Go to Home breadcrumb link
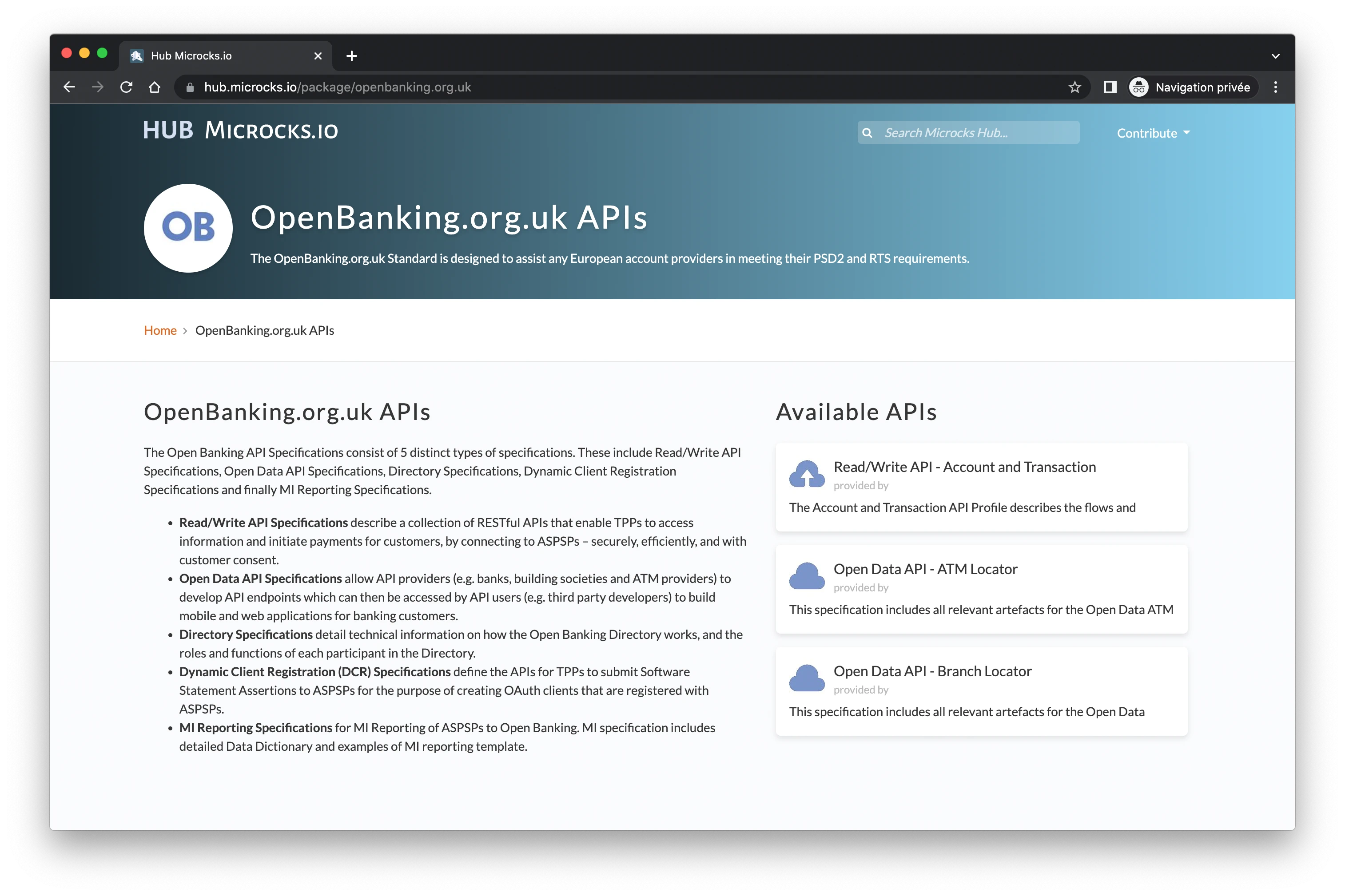This screenshot has width=1345, height=896. pyautogui.click(x=160, y=330)
